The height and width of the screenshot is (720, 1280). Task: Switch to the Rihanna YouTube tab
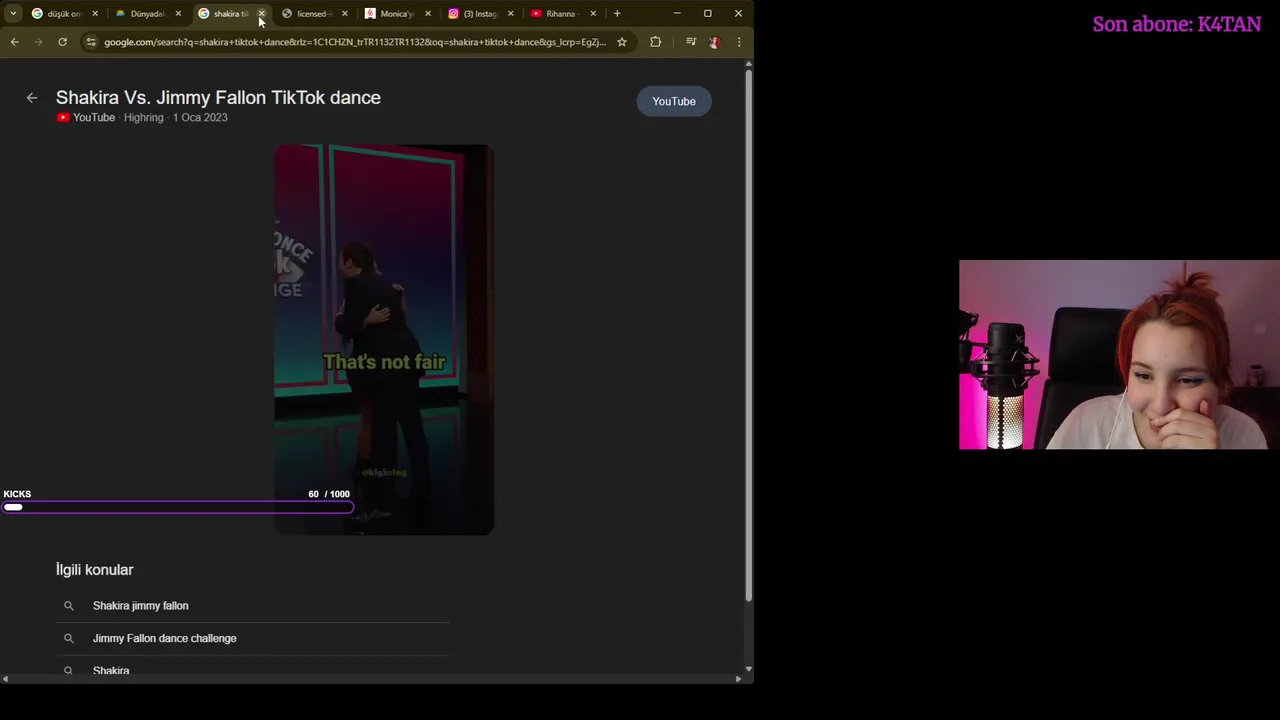560,14
